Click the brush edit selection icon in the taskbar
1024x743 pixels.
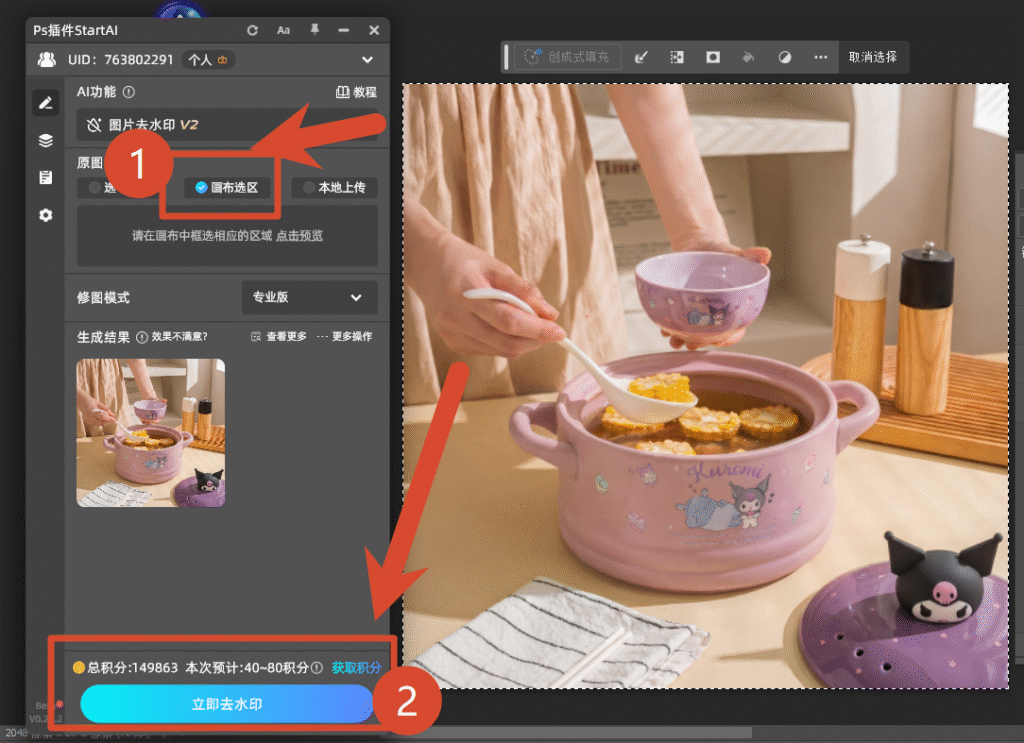pyautogui.click(x=641, y=57)
